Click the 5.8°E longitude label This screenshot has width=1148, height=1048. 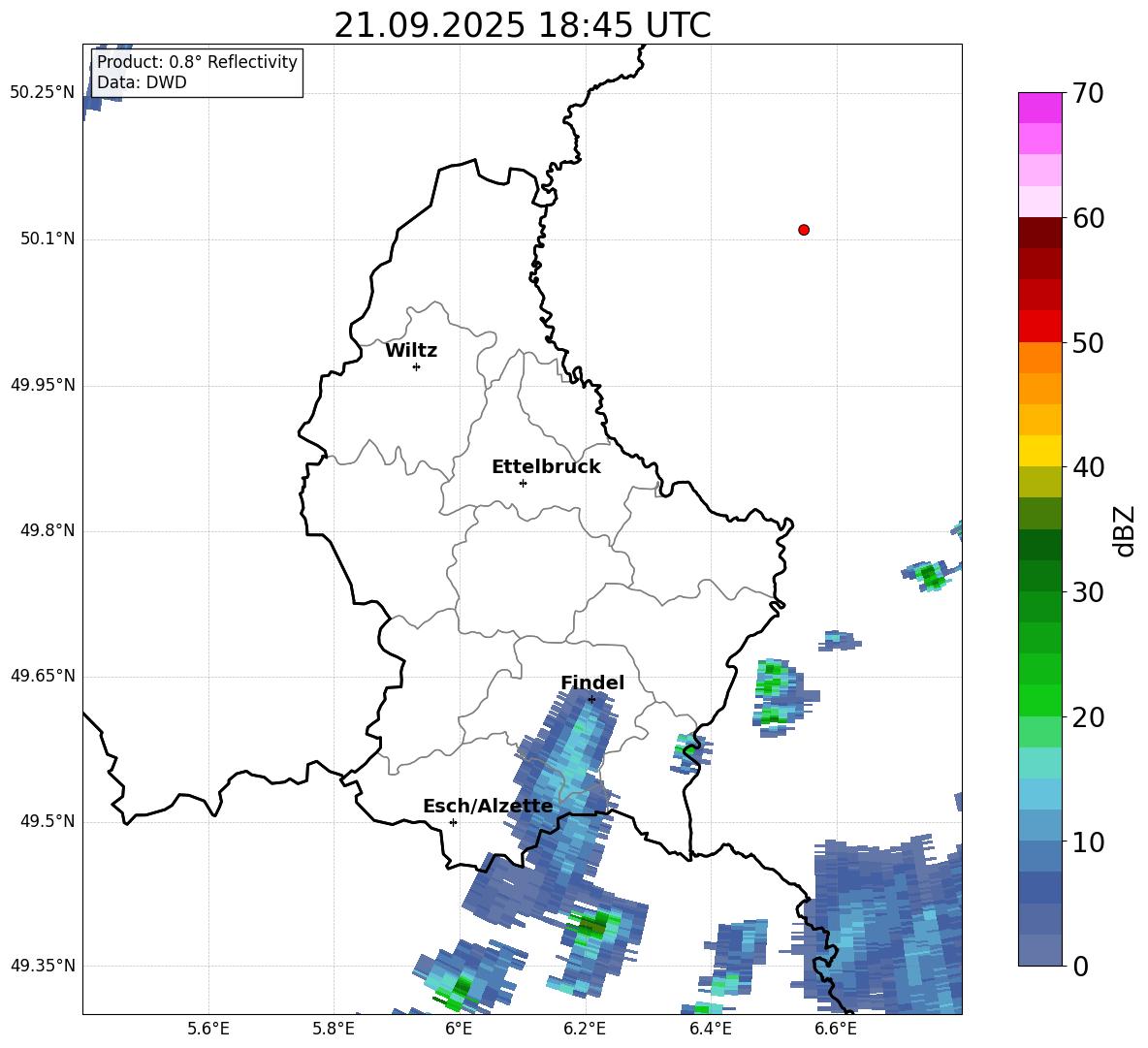[334, 1029]
